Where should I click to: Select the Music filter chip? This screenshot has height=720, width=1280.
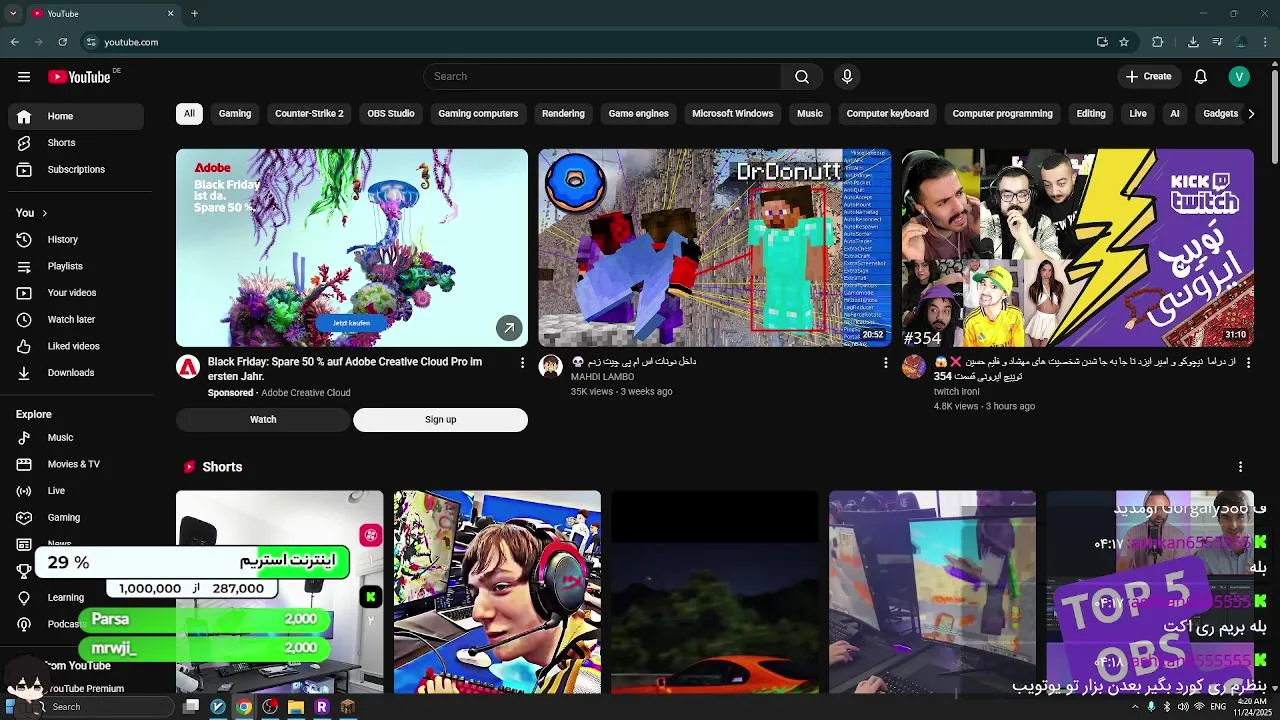point(810,114)
